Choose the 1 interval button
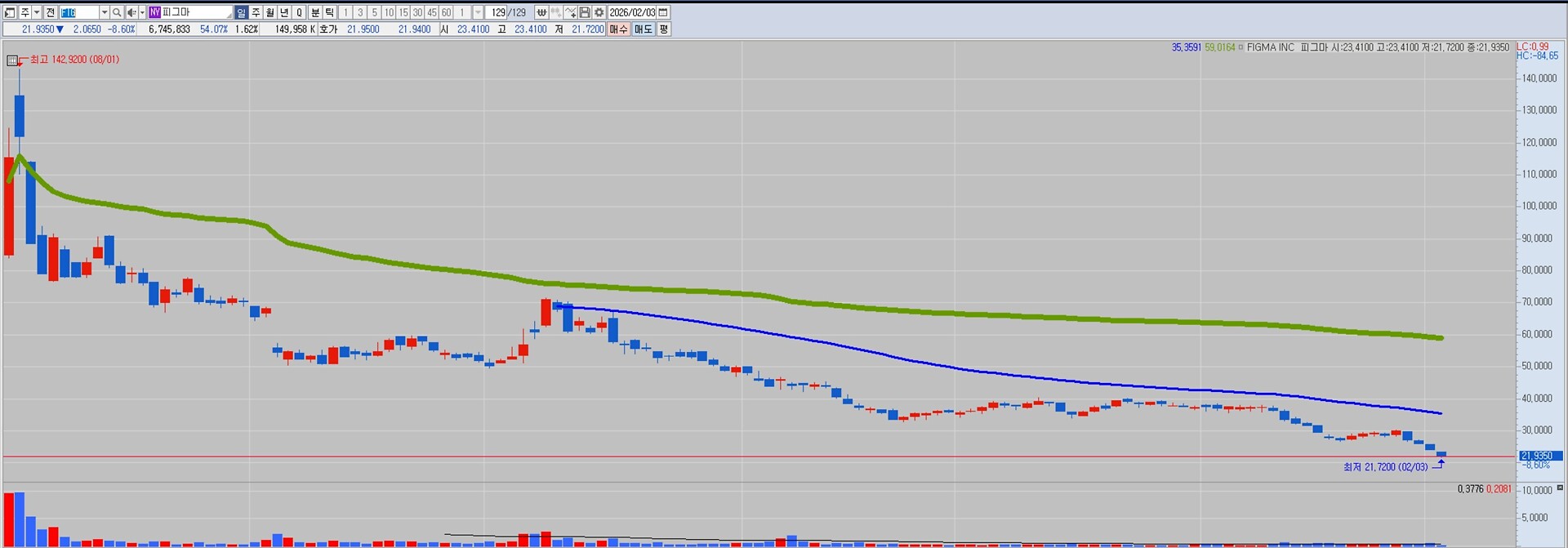 (345, 12)
